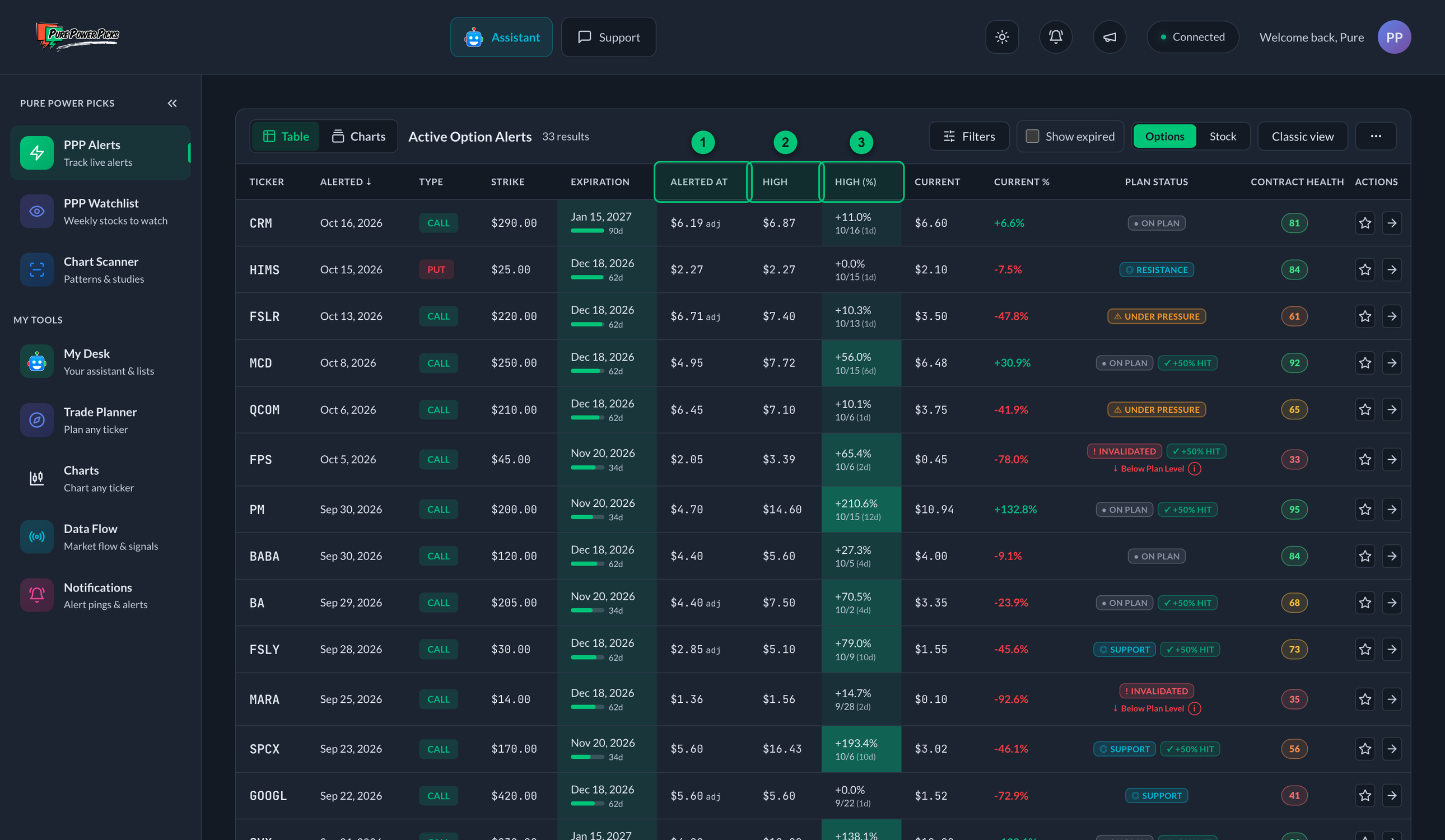Select the Options toggle
The width and height of the screenshot is (1445, 840).
tap(1164, 137)
